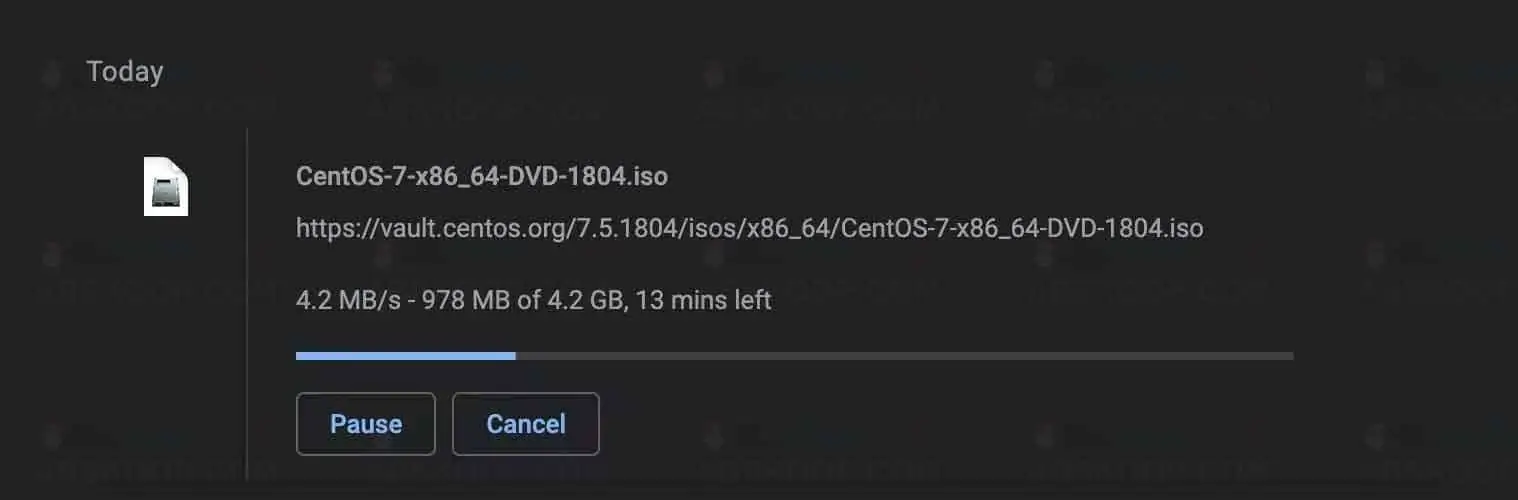
Task: Click the gray unfilled part of progress bar
Action: click(900, 355)
